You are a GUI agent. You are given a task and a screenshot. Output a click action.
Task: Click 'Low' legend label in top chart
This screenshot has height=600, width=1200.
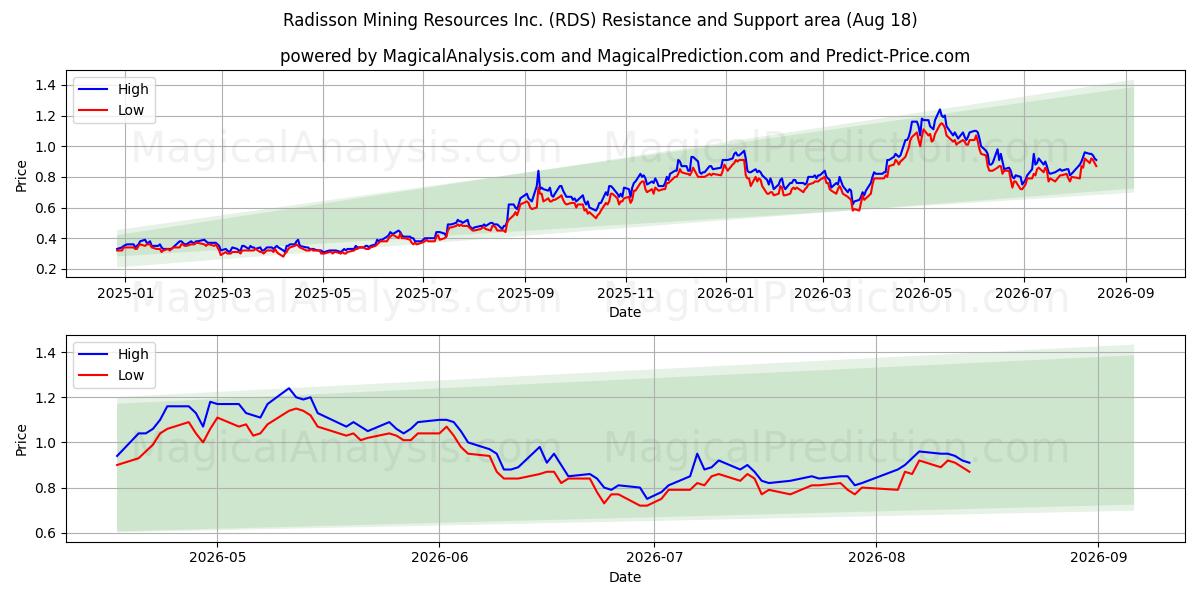(x=131, y=110)
